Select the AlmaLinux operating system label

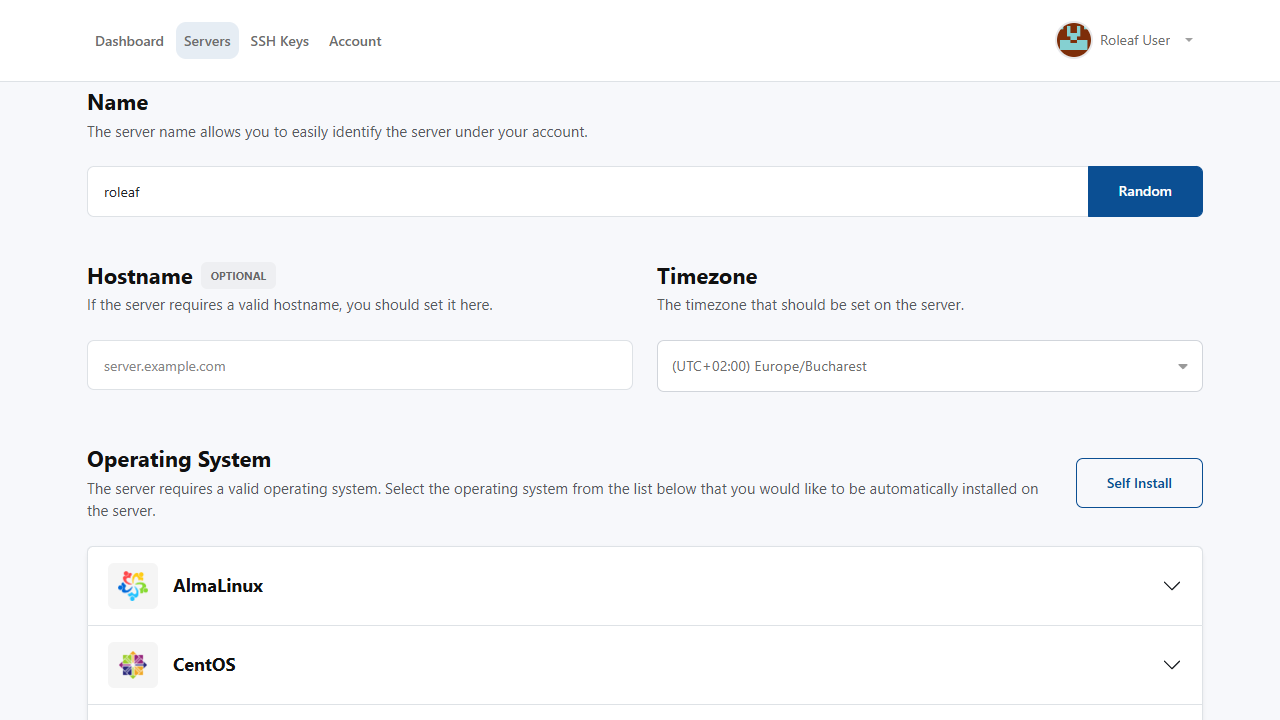click(x=218, y=586)
